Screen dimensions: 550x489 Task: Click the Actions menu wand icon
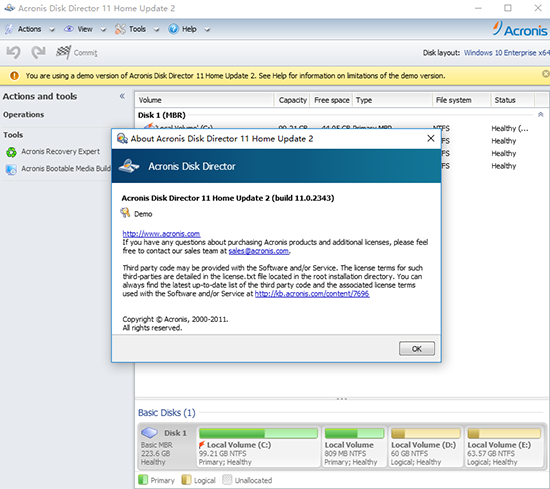coord(9,29)
